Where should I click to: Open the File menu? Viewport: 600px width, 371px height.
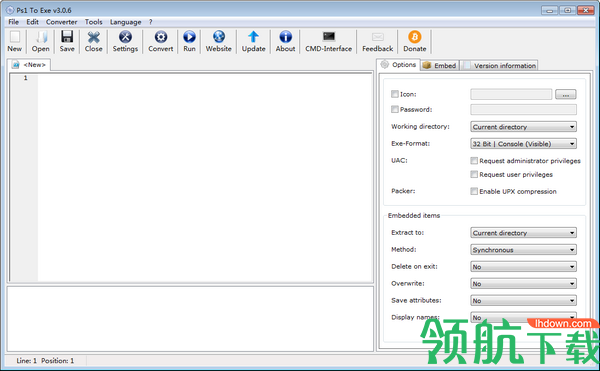pyautogui.click(x=13, y=22)
